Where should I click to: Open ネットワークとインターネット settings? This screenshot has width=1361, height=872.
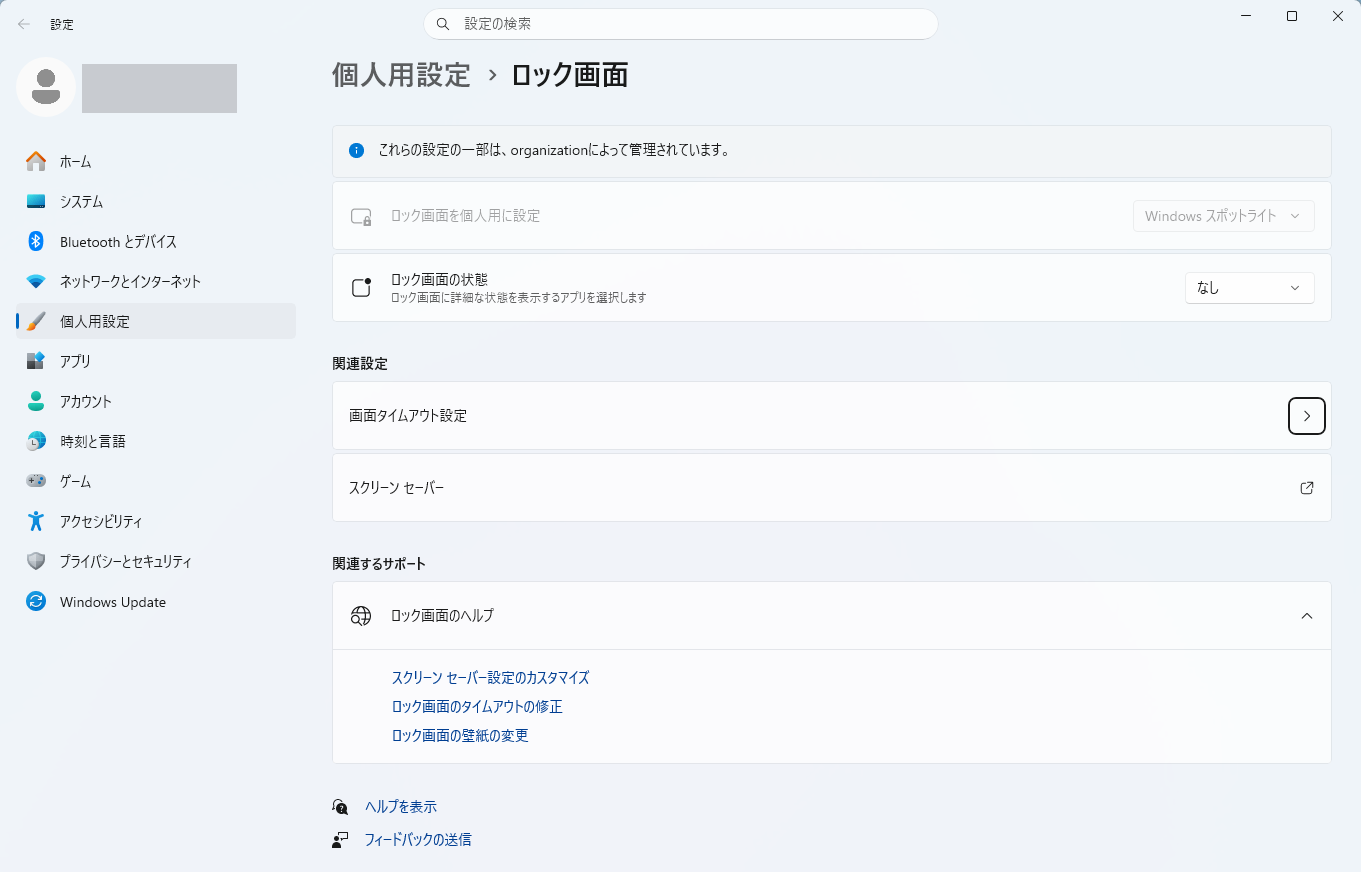[156, 281]
